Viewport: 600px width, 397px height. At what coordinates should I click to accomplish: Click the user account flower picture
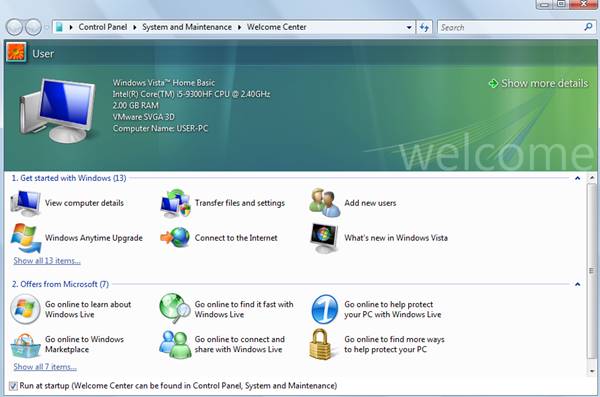click(16, 52)
